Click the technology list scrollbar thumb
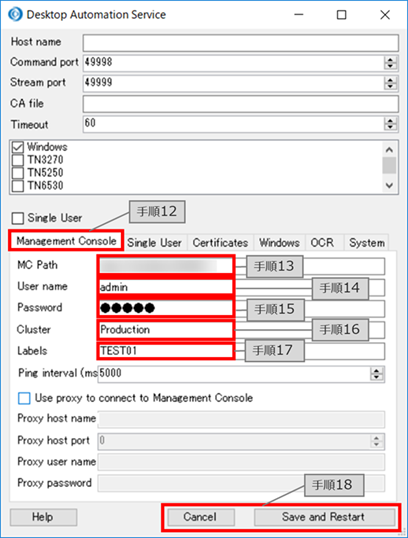This screenshot has height=538, width=408. 389,165
